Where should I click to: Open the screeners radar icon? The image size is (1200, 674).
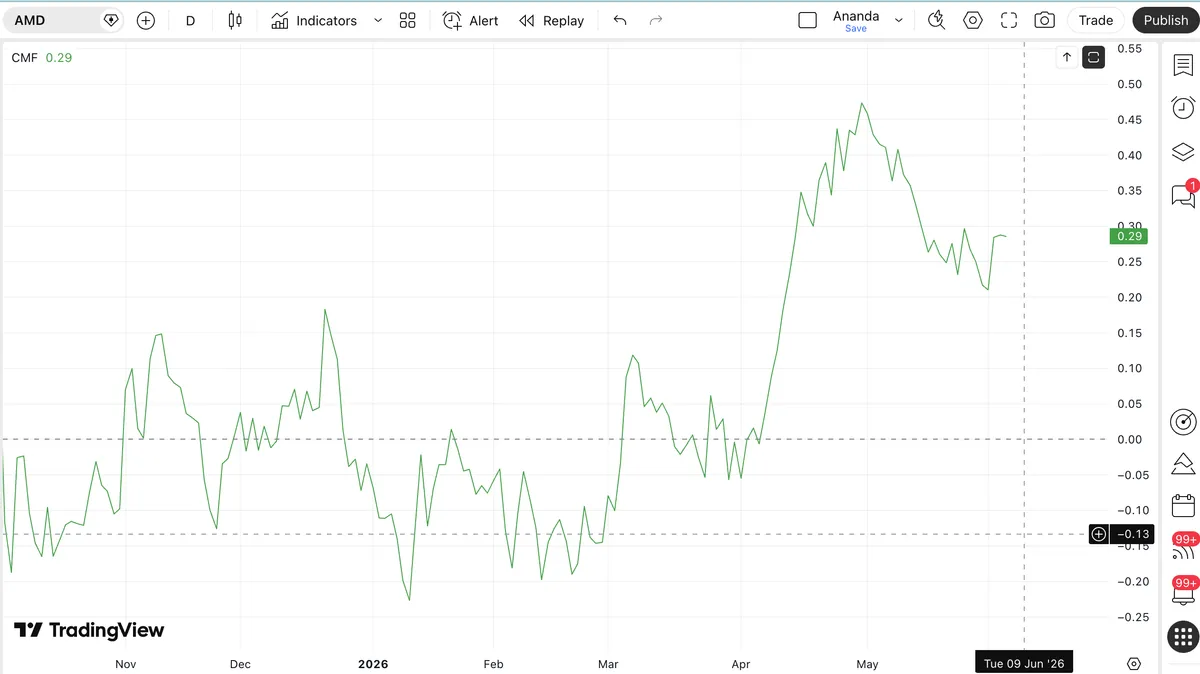1183,421
